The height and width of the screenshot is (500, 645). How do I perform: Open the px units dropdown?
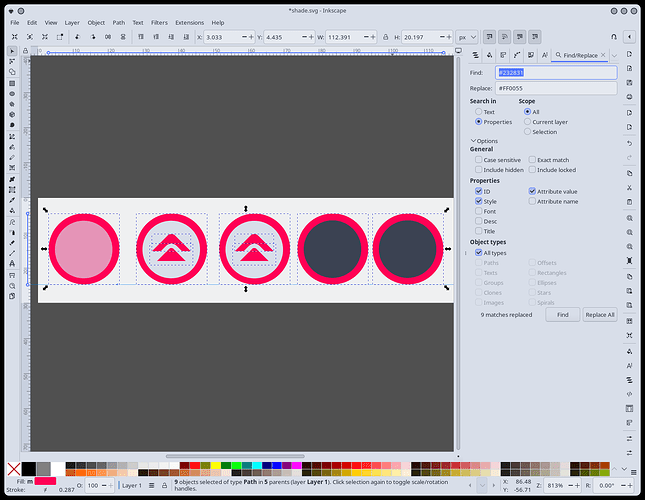[x=465, y=37]
